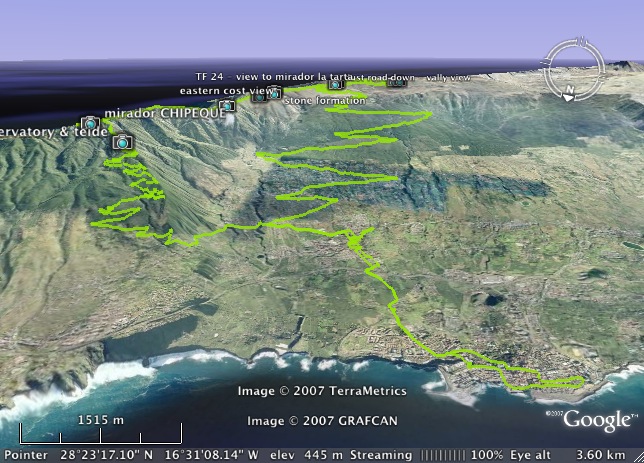
Task: Open the mirador CHIPEQUE placemark label
Action: click(159, 113)
